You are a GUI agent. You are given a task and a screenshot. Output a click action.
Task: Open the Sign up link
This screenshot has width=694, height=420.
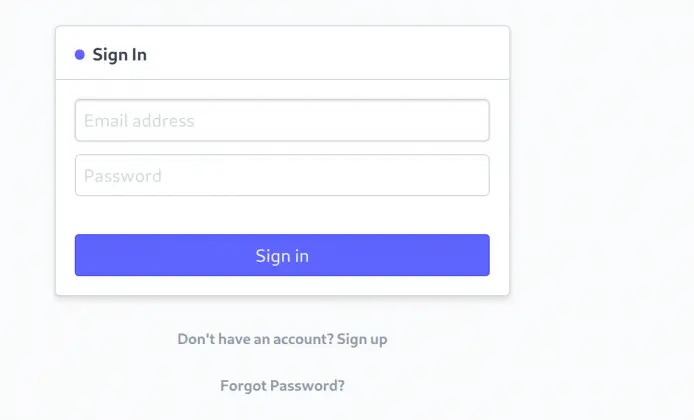click(x=362, y=339)
